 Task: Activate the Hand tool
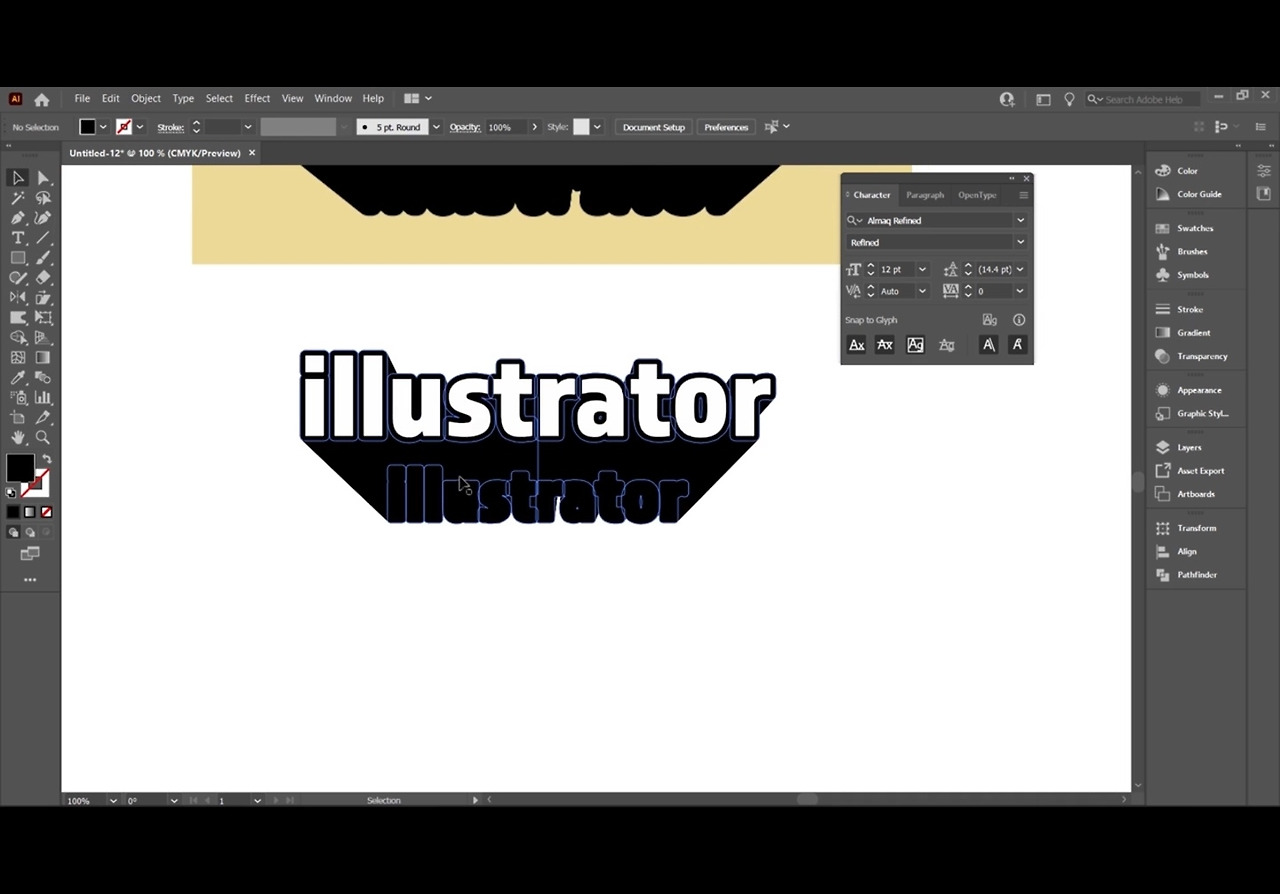[18, 437]
